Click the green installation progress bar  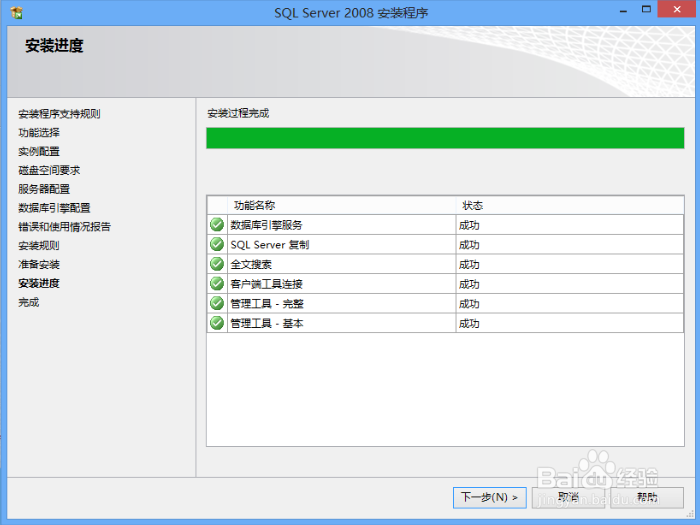point(445,138)
